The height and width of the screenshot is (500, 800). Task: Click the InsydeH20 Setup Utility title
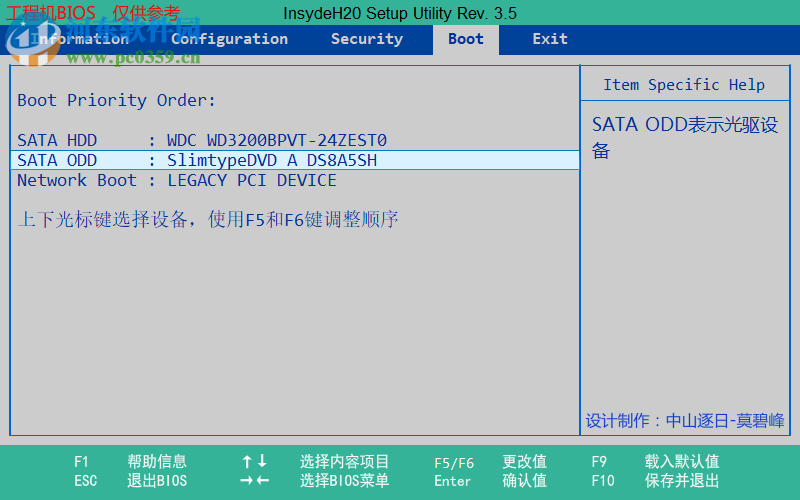pos(400,13)
